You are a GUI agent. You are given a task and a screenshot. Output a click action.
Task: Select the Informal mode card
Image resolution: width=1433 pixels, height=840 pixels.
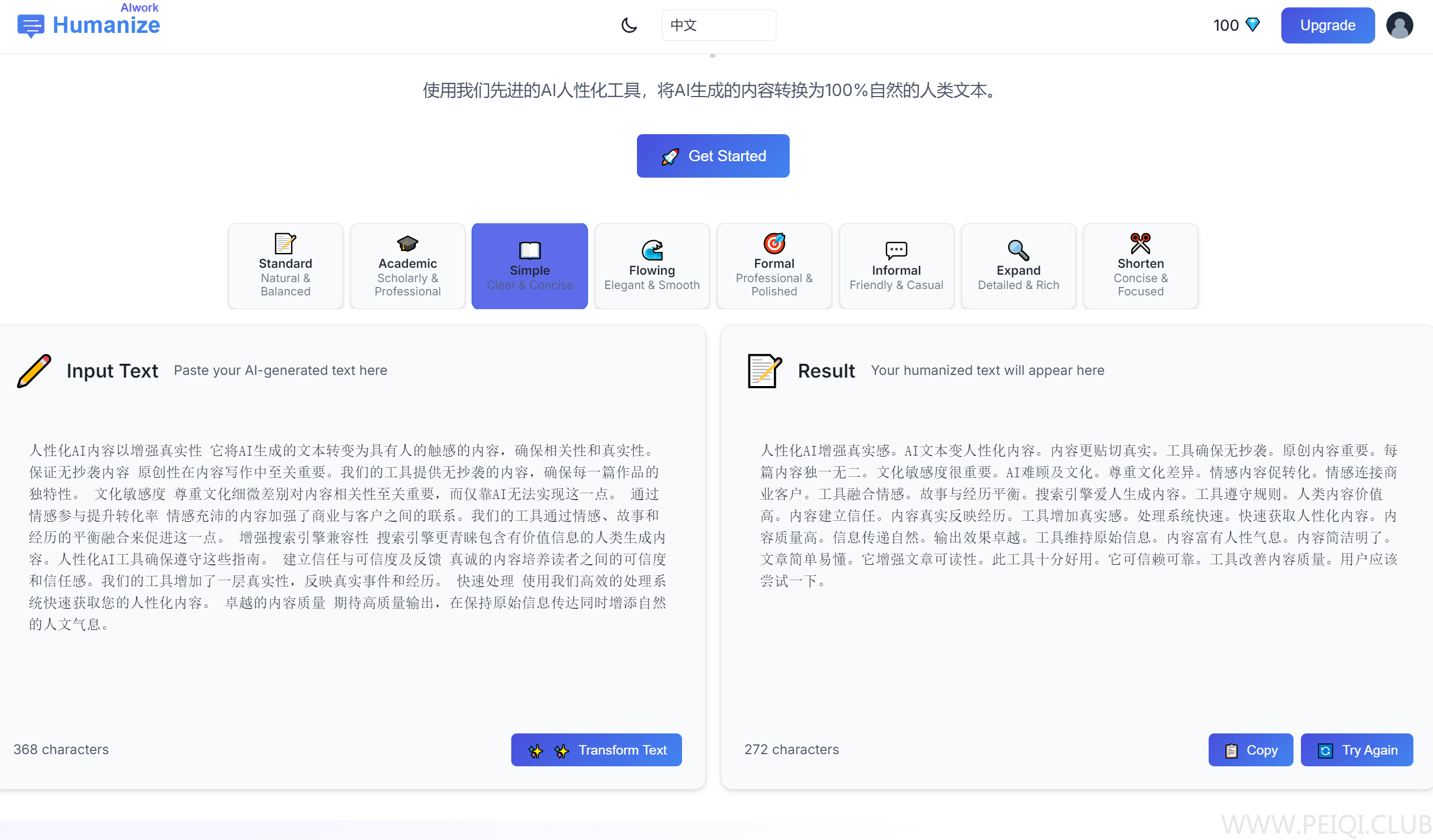coord(896,266)
